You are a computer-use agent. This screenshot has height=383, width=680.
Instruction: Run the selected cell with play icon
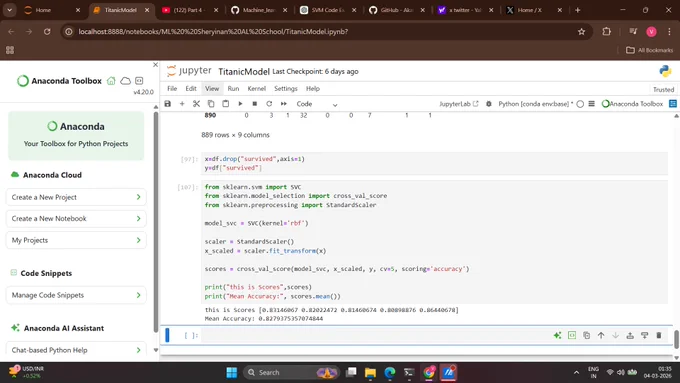pos(240,104)
